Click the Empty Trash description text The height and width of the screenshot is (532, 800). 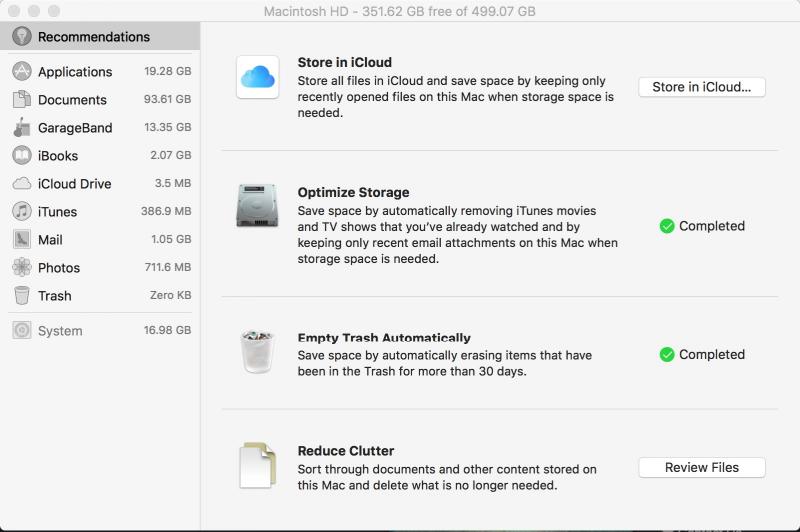(x=445, y=363)
